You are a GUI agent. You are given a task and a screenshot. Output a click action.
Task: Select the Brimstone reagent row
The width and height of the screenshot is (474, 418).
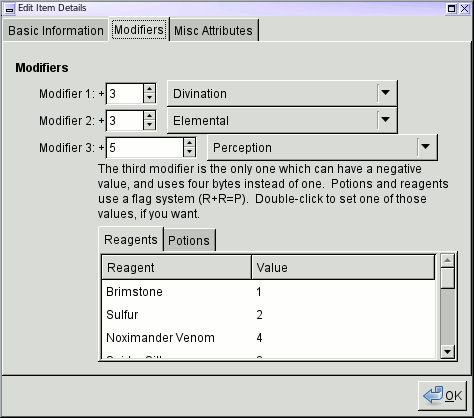[268, 292]
